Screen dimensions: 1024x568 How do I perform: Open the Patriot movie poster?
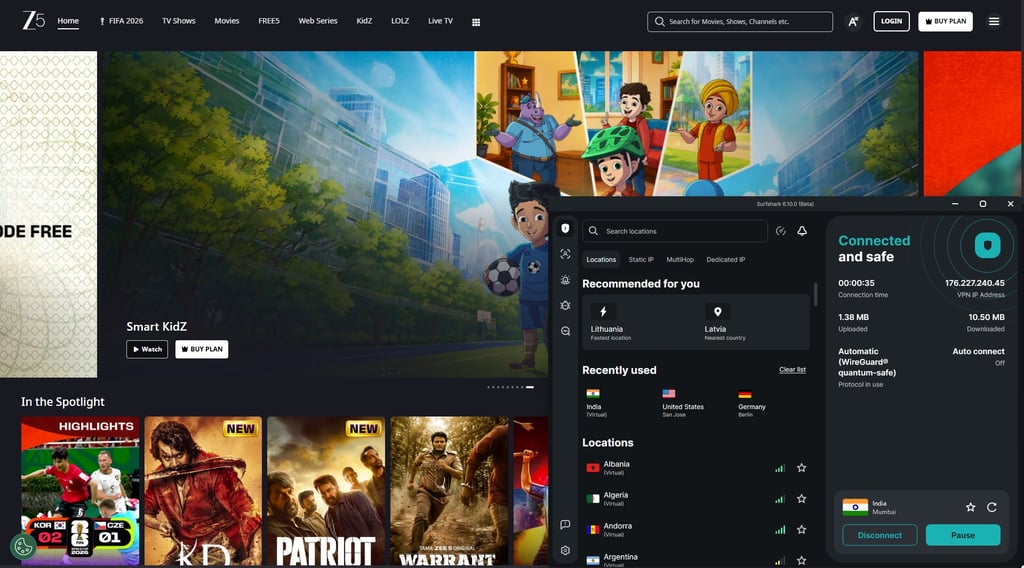pyautogui.click(x=326, y=491)
